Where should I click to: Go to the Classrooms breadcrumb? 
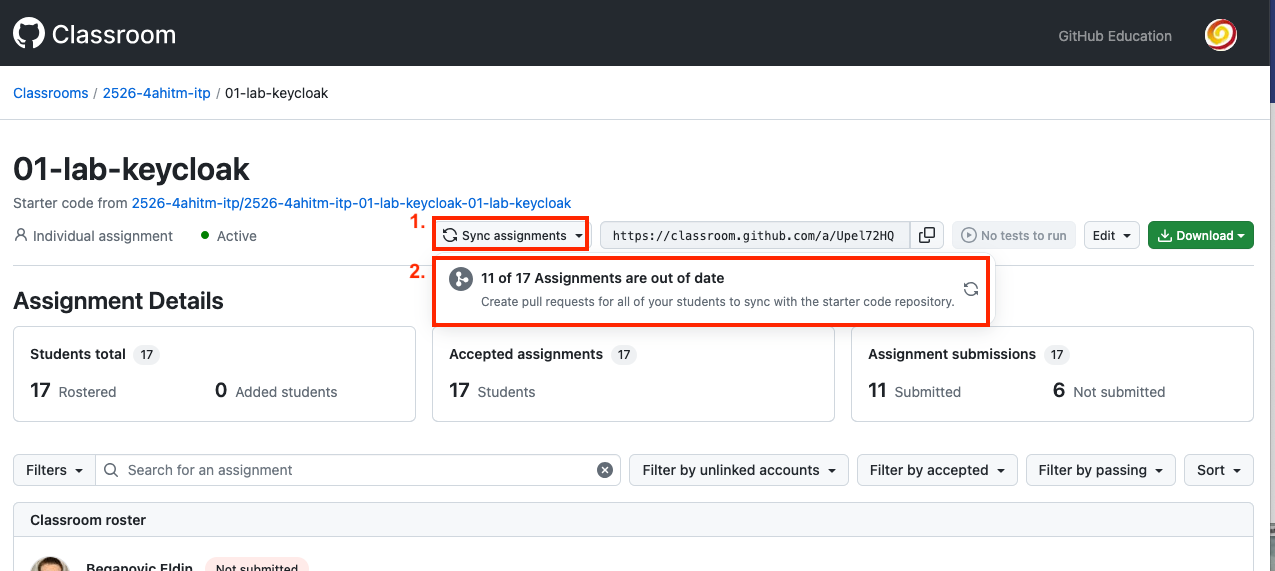(51, 93)
